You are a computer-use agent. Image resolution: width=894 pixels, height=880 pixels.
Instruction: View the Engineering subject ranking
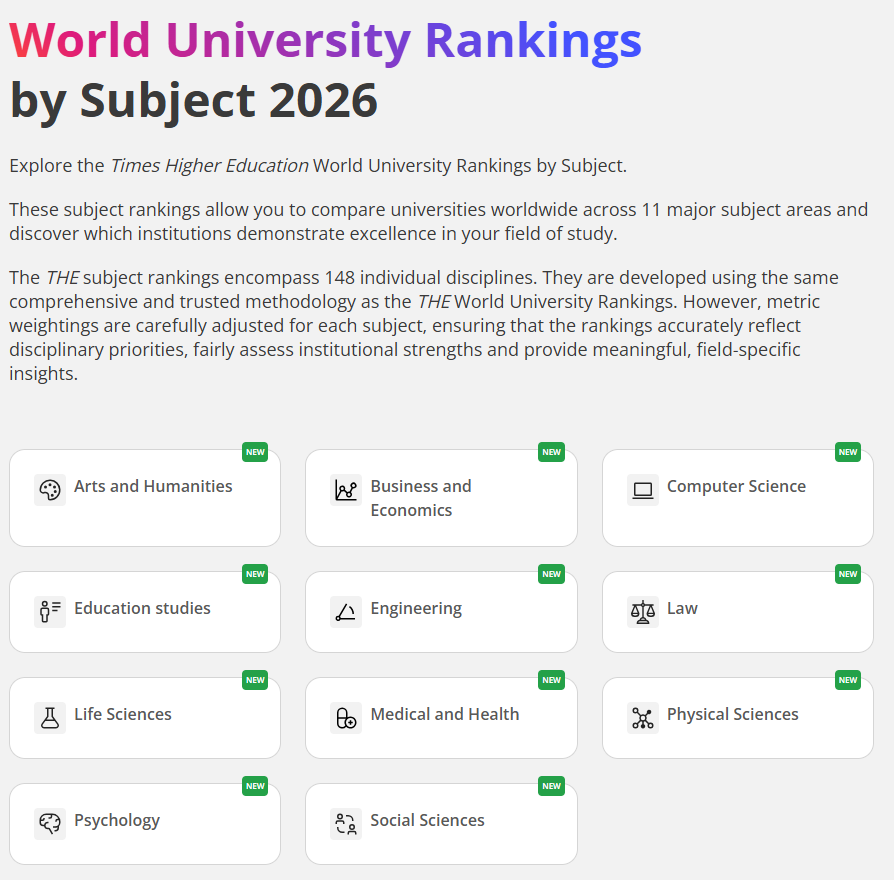(x=416, y=609)
